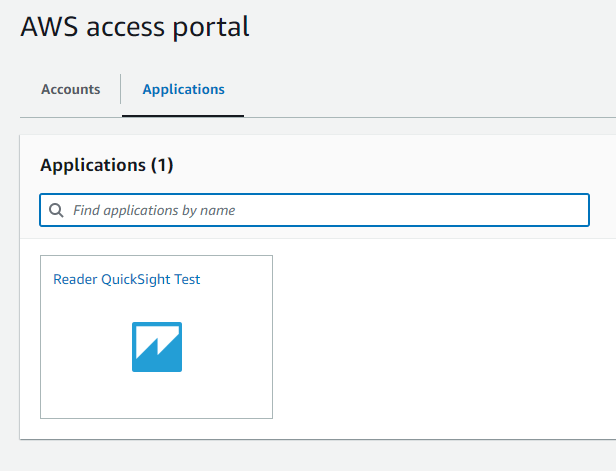The width and height of the screenshot is (616, 471).
Task: Select the blue square QuickSight app tile image
Action: tap(157, 347)
